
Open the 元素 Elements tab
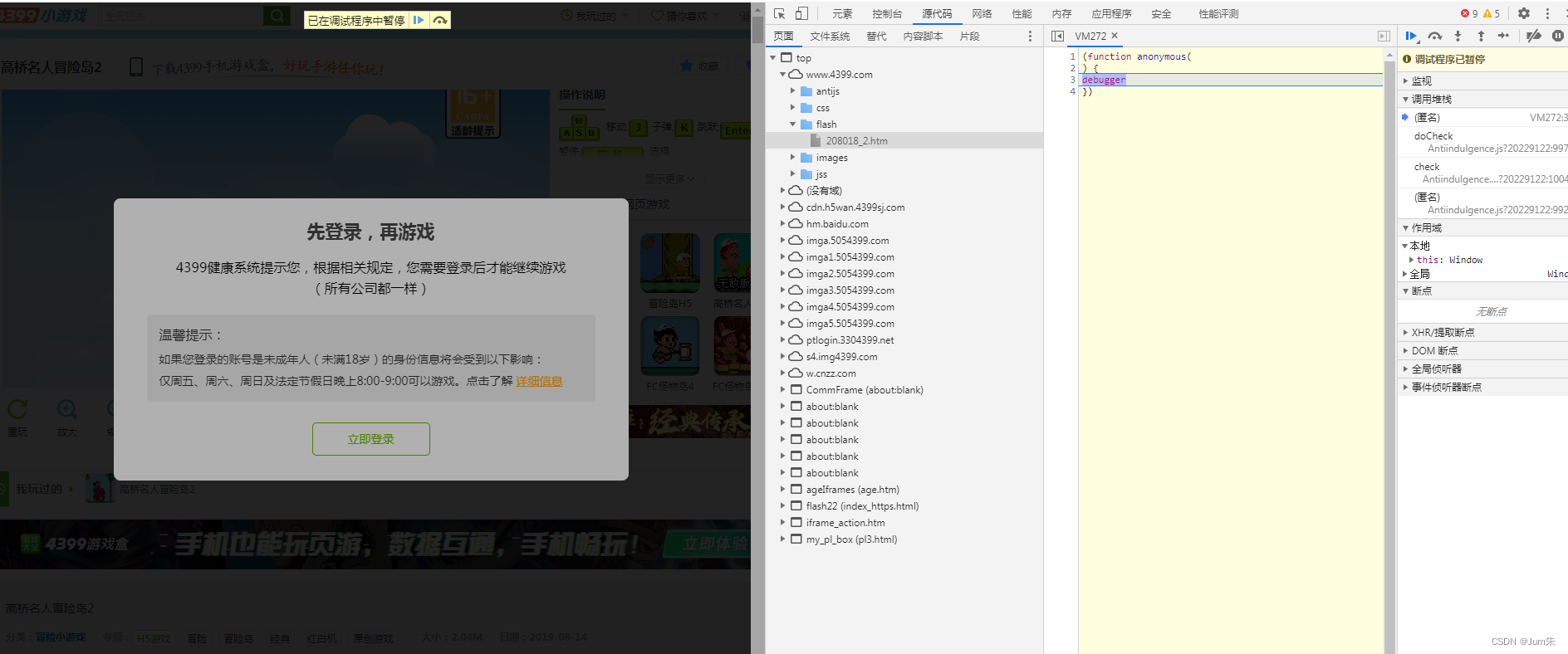click(842, 13)
